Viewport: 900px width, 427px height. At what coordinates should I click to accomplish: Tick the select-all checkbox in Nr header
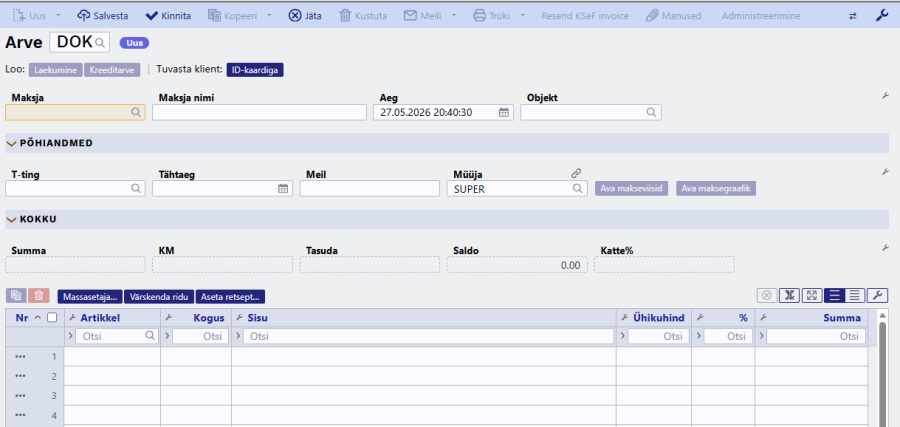point(52,317)
